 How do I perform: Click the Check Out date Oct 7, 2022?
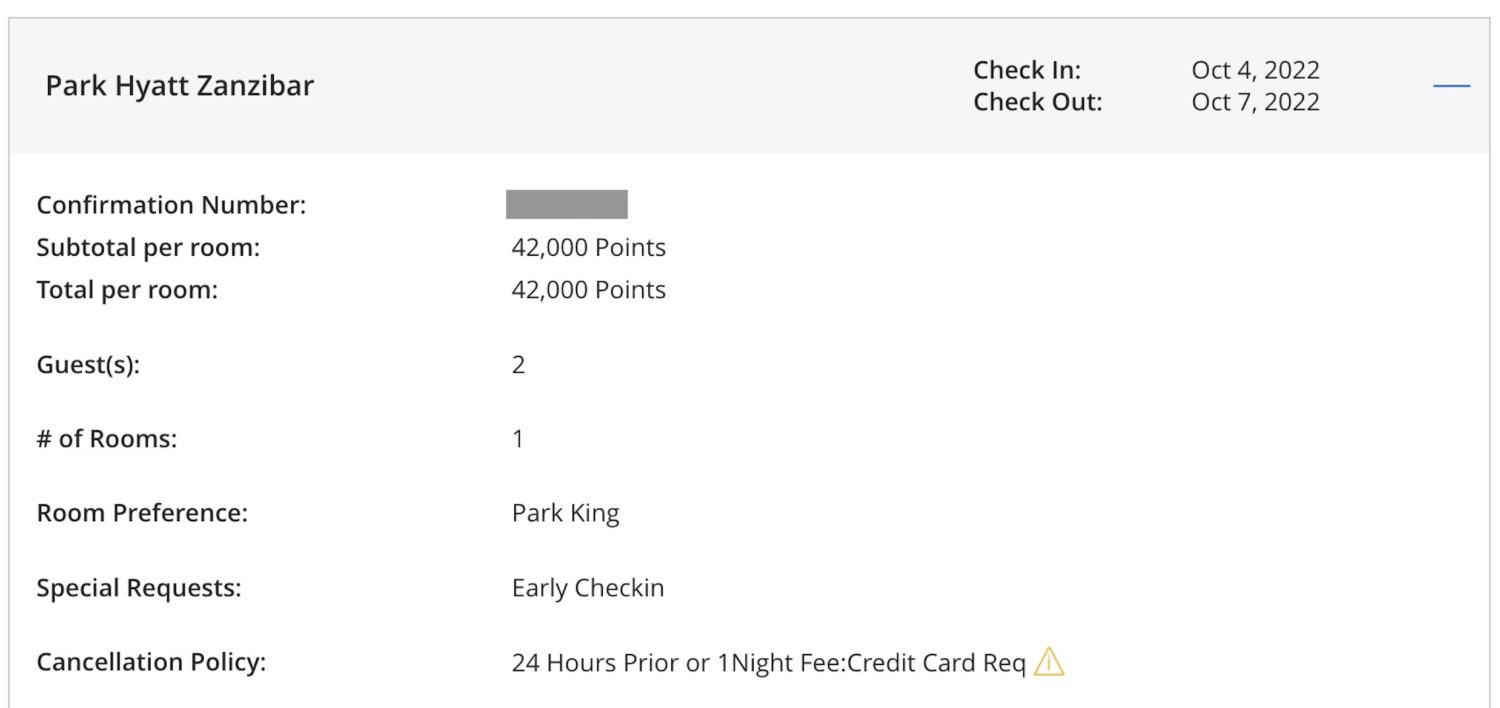[1255, 101]
